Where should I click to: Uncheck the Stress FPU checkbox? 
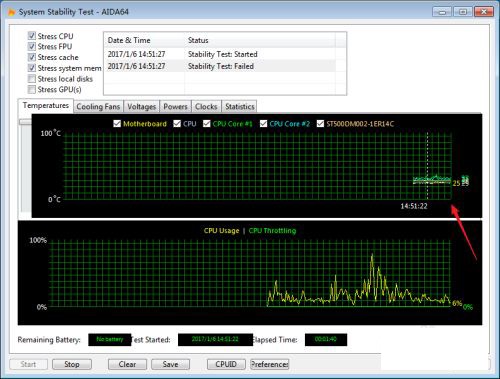pos(32,46)
